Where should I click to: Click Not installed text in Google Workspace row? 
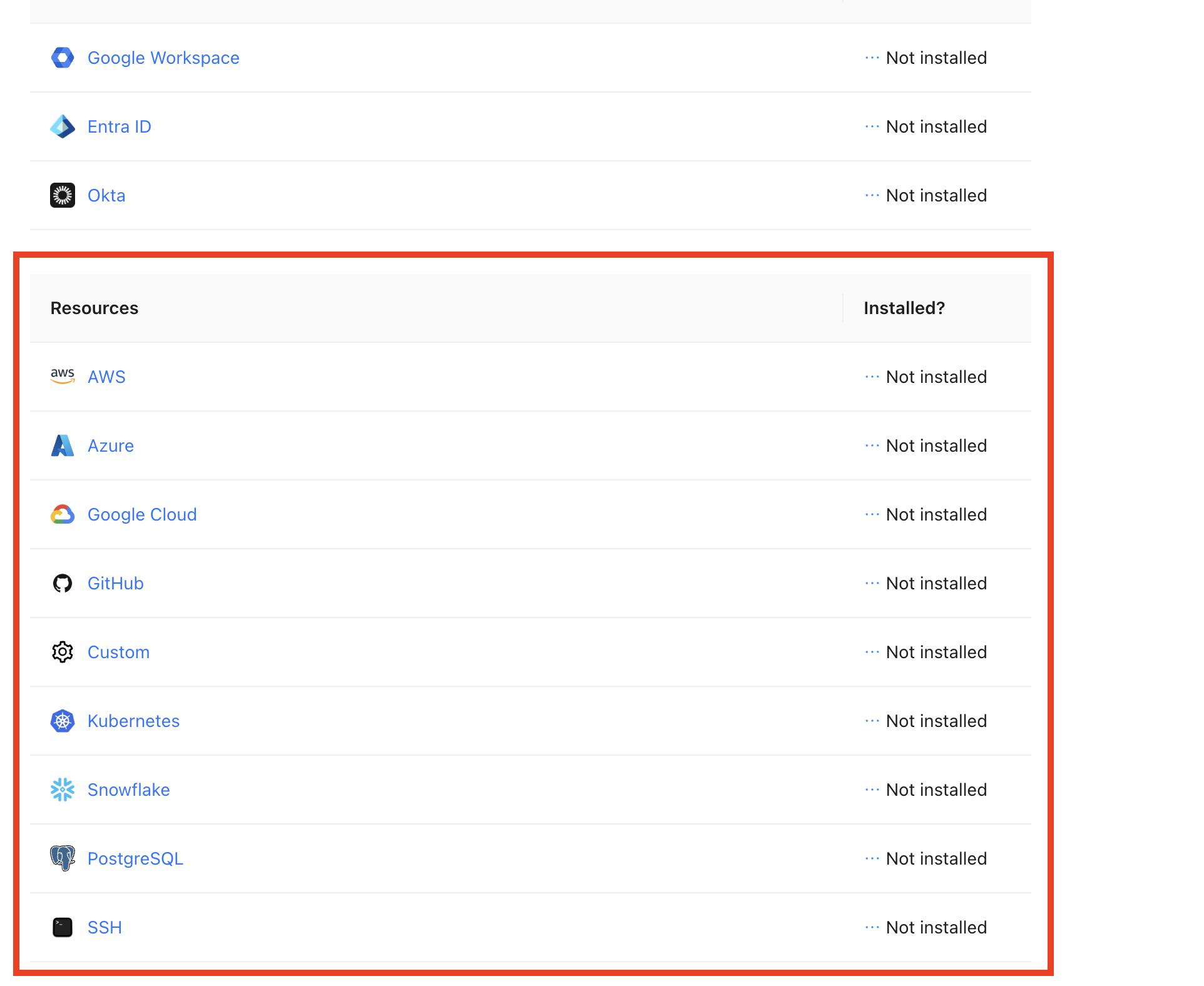coord(936,58)
